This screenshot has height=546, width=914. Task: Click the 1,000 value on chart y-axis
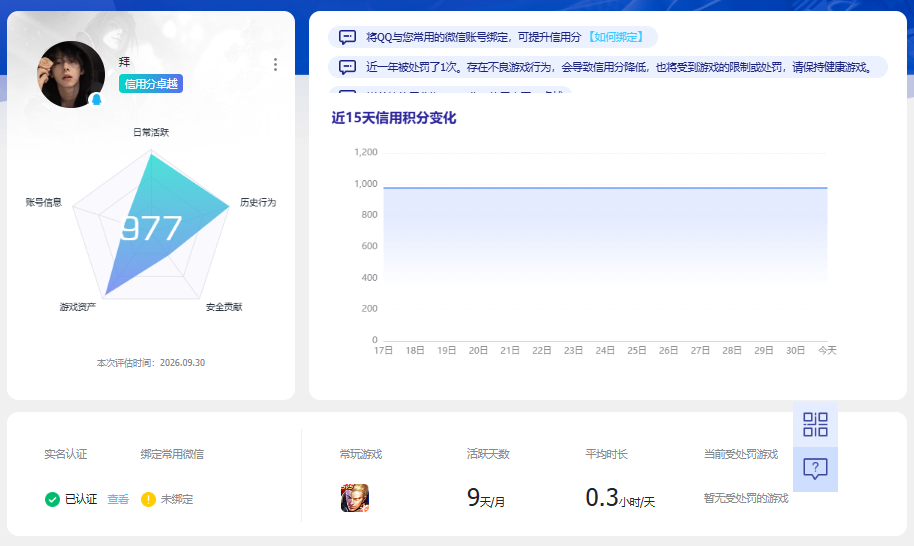point(366,184)
